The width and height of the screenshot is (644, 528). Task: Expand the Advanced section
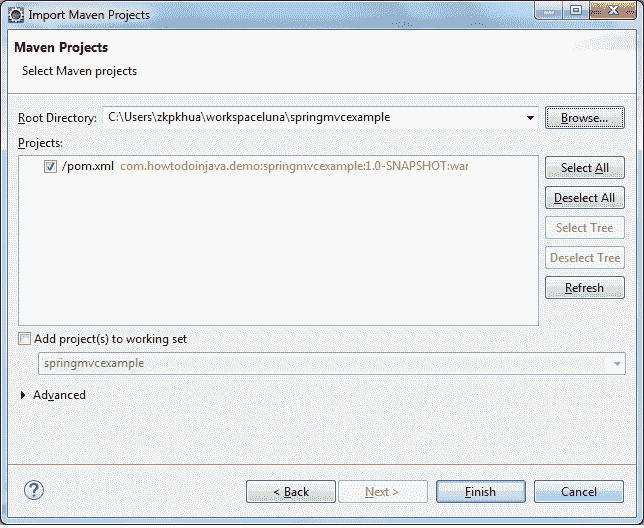pos(23,395)
